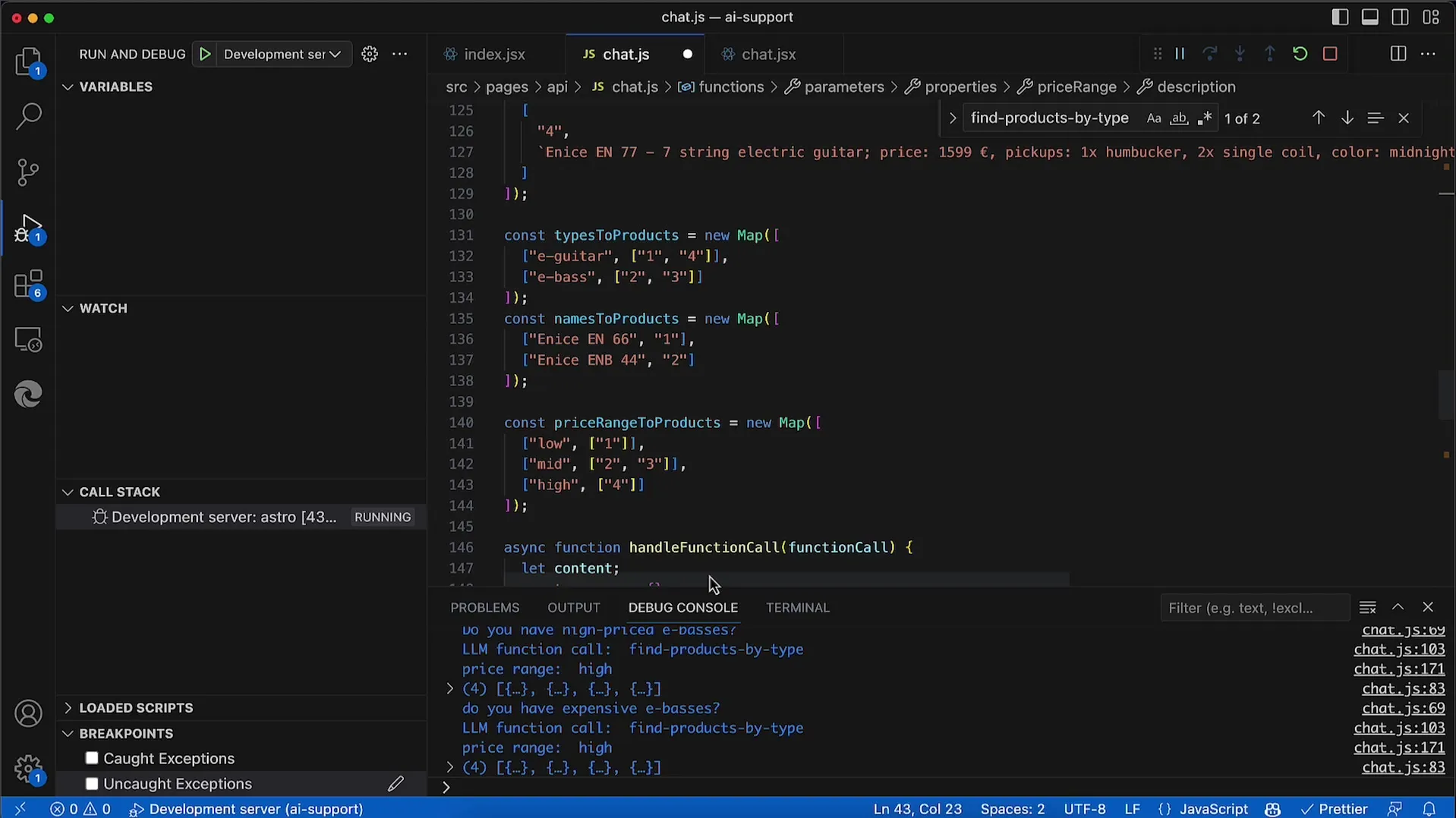Open notifications bell in status bar
The width and height of the screenshot is (1456, 818).
coord(1429,809)
